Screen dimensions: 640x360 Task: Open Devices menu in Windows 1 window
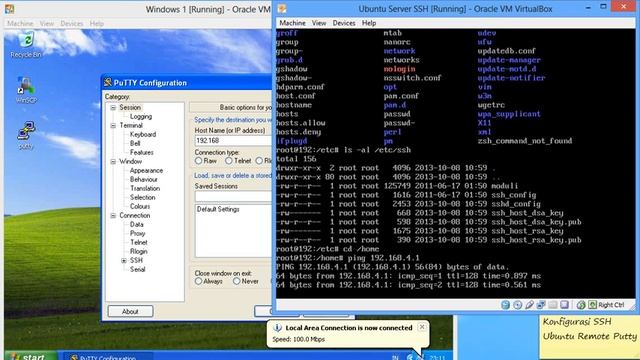point(71,24)
